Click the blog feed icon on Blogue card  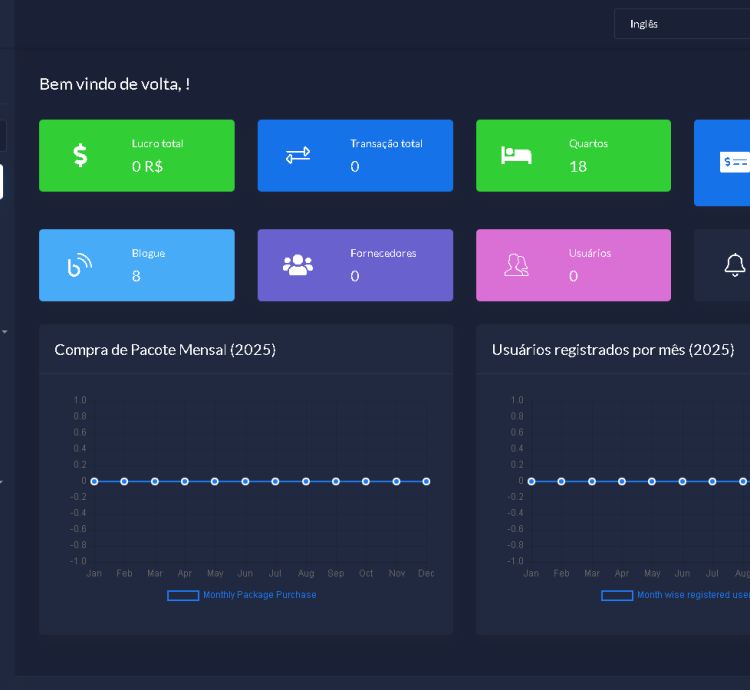click(x=80, y=265)
